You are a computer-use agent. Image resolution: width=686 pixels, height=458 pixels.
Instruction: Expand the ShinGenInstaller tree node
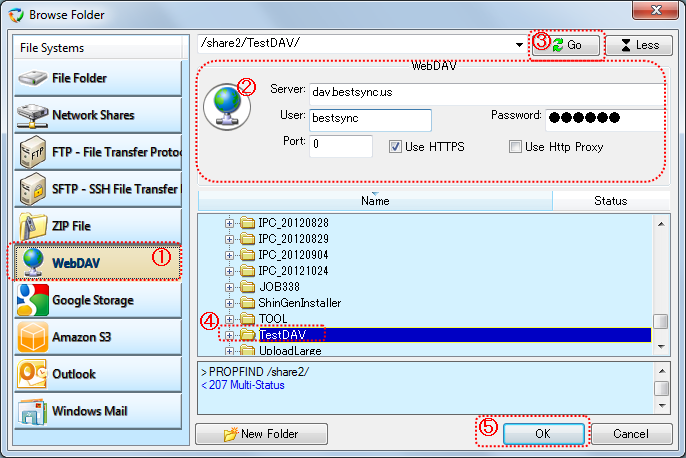point(229,303)
